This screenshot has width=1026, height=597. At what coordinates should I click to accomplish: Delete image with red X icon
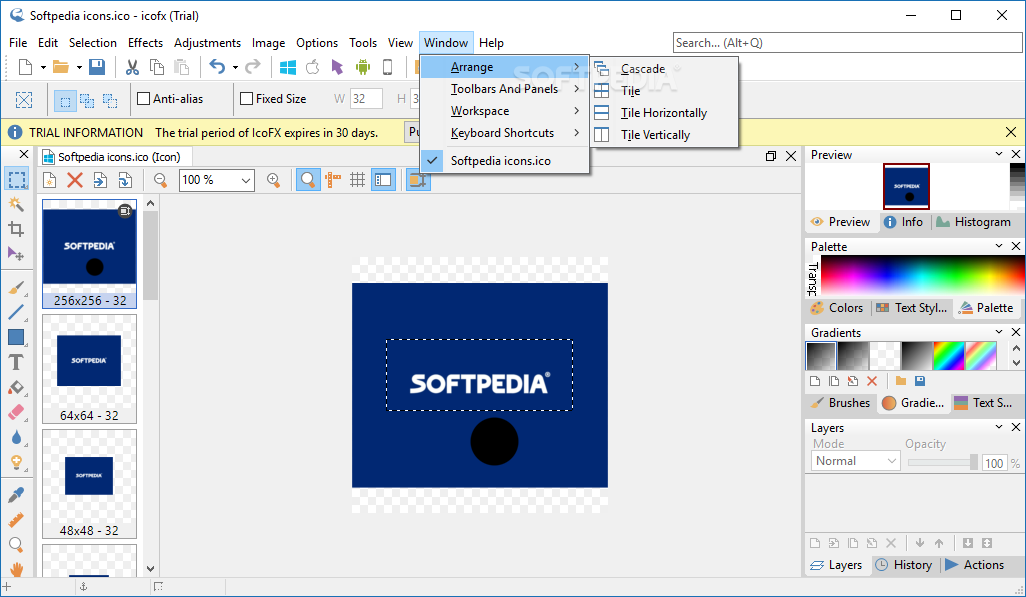[x=75, y=180]
